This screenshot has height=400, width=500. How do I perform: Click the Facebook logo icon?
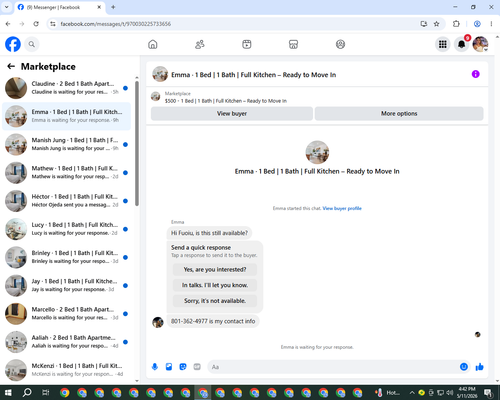click(13, 44)
